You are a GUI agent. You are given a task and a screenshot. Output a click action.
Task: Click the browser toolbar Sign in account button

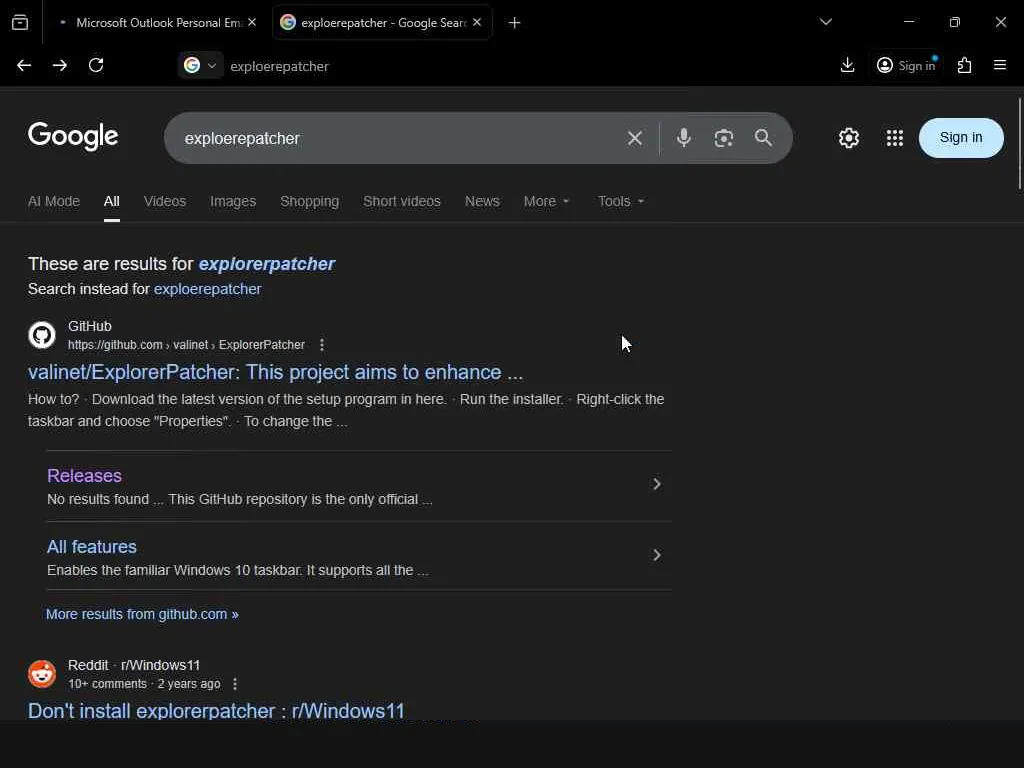(906, 65)
